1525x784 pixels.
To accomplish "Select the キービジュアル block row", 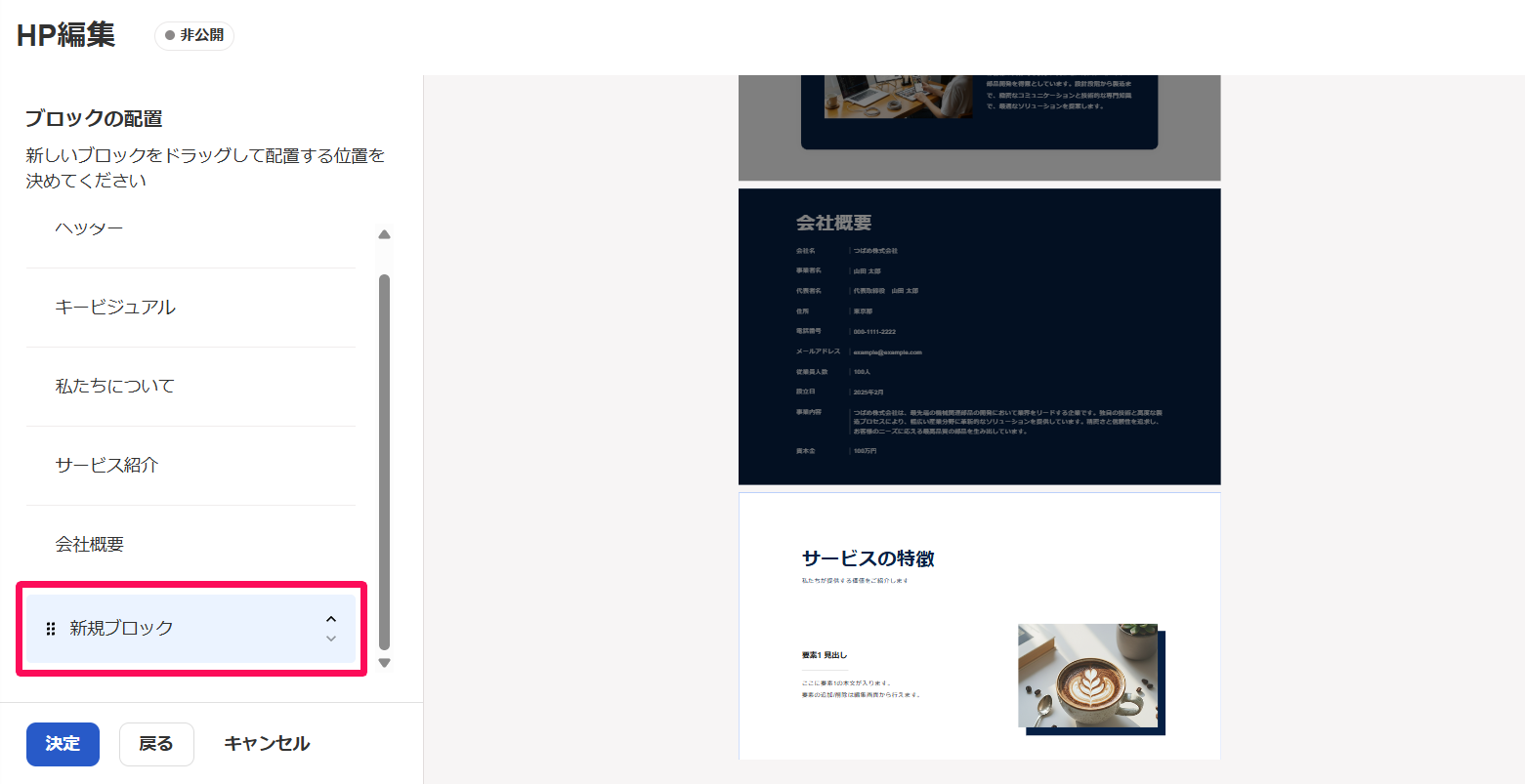I will coord(191,308).
